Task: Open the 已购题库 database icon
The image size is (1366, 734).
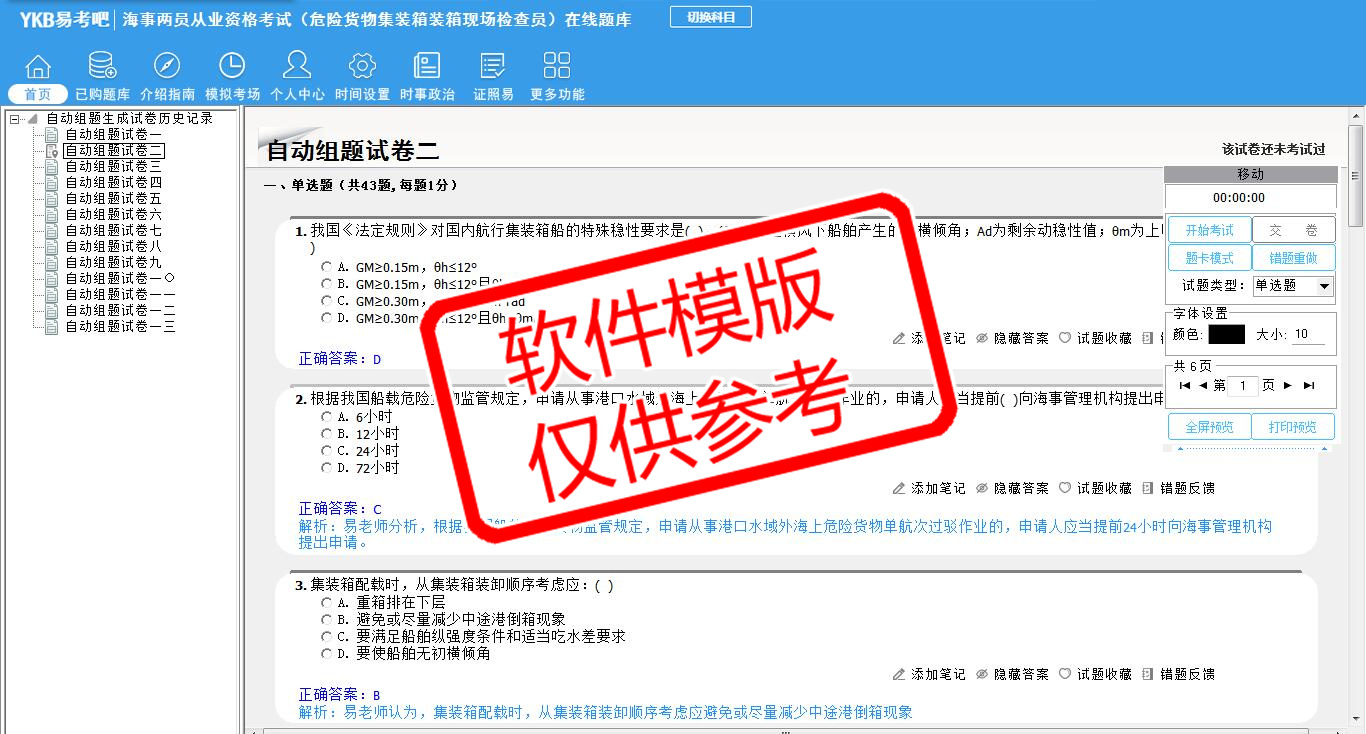Action: (x=102, y=67)
